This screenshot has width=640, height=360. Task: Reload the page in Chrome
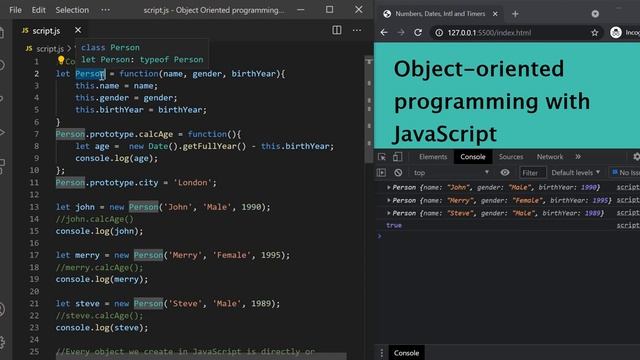tap(418, 32)
